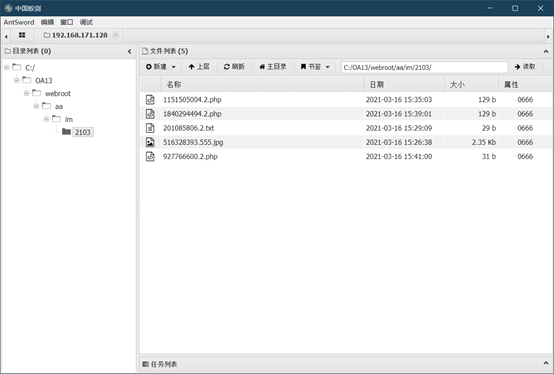Viewport: 554px width, 374px height.
Task: Click the date 2021-03-16 15:41:00
Action: coord(399,156)
